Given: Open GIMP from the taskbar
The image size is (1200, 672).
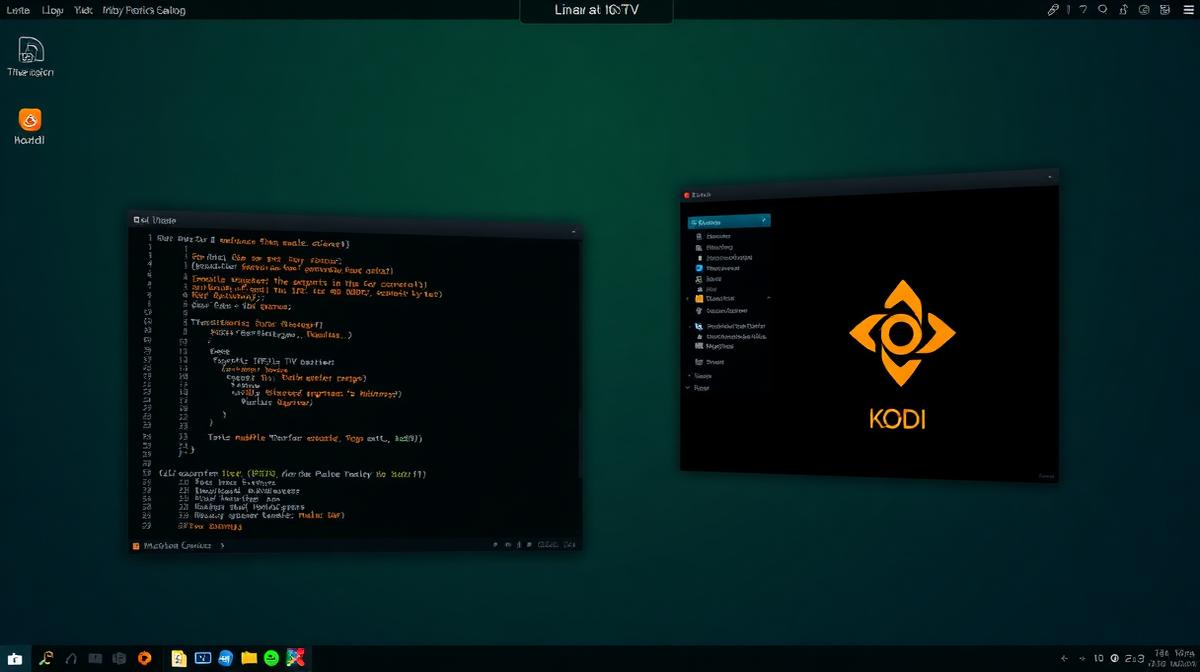Looking at the screenshot, I should tap(294, 658).
